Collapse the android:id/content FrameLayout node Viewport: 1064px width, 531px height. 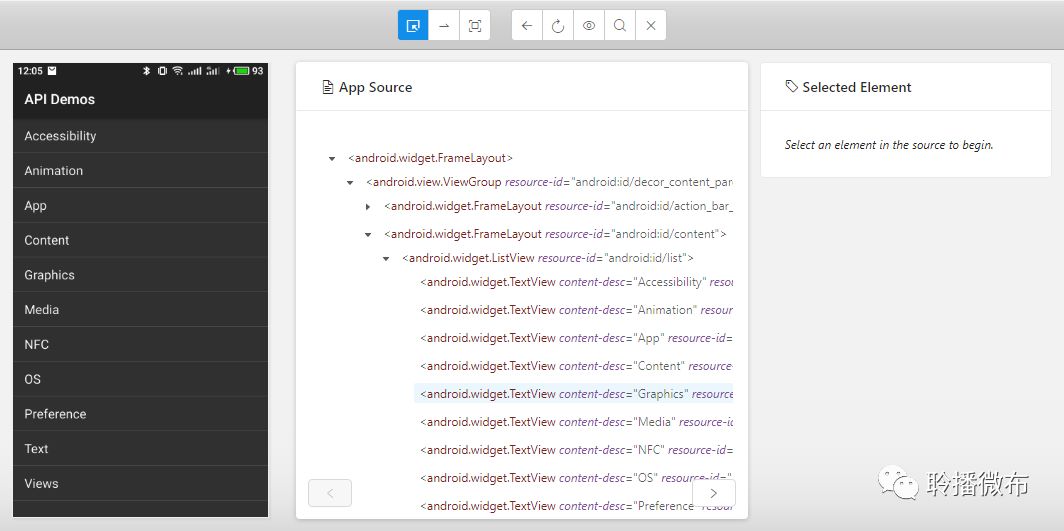[368, 235]
